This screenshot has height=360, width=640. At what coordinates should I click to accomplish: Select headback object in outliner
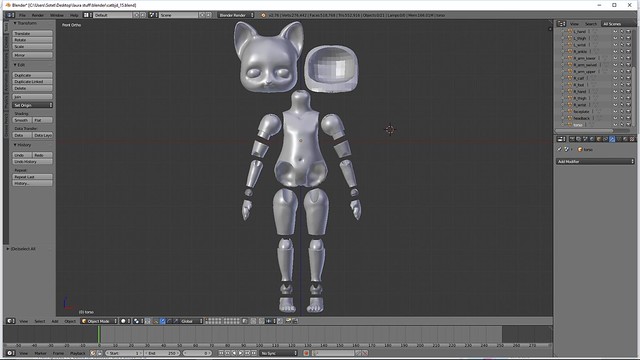[582, 118]
